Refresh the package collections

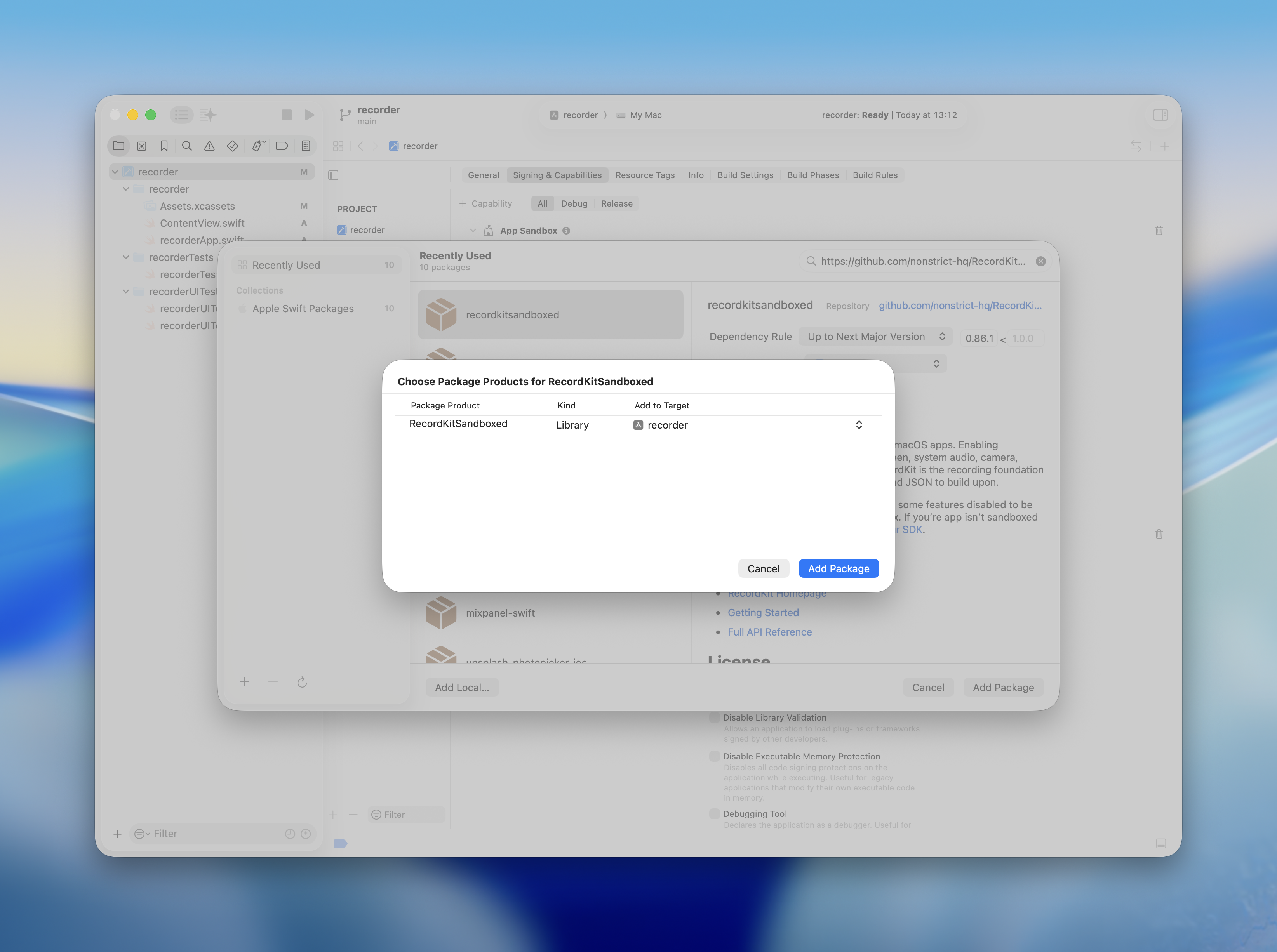(x=302, y=682)
